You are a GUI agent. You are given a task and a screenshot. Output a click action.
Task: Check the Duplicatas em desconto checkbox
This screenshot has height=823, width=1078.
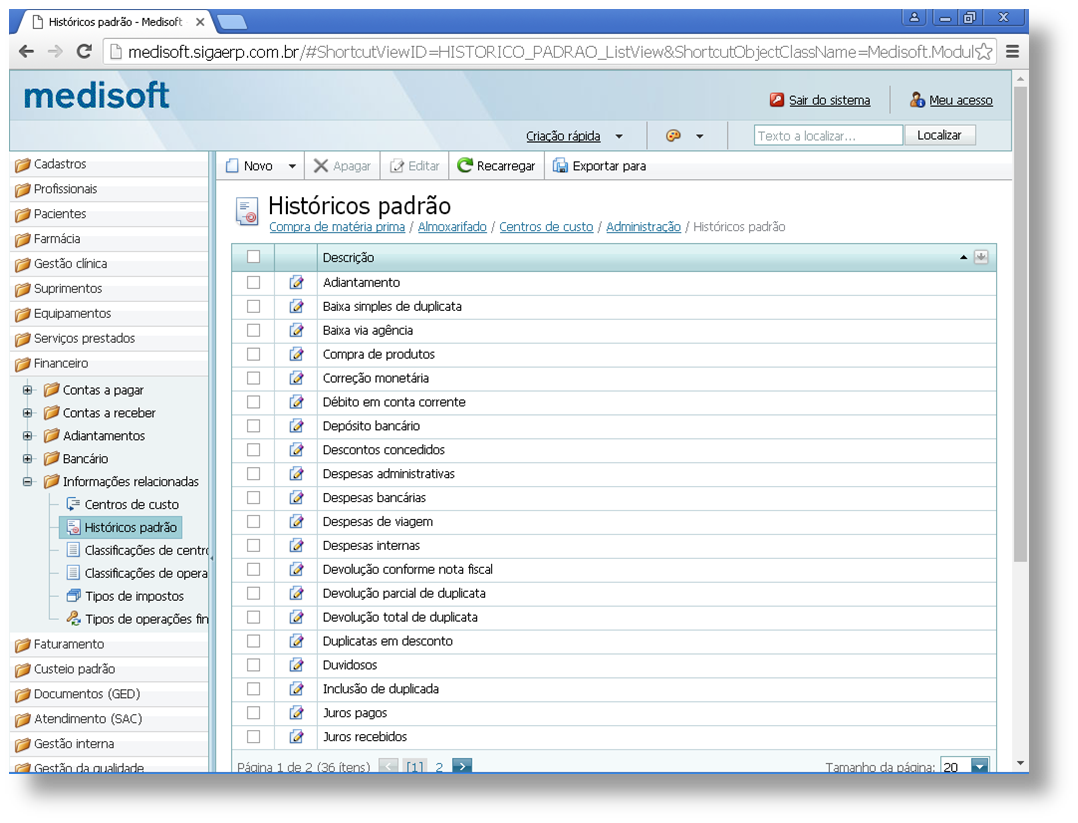[x=254, y=641]
